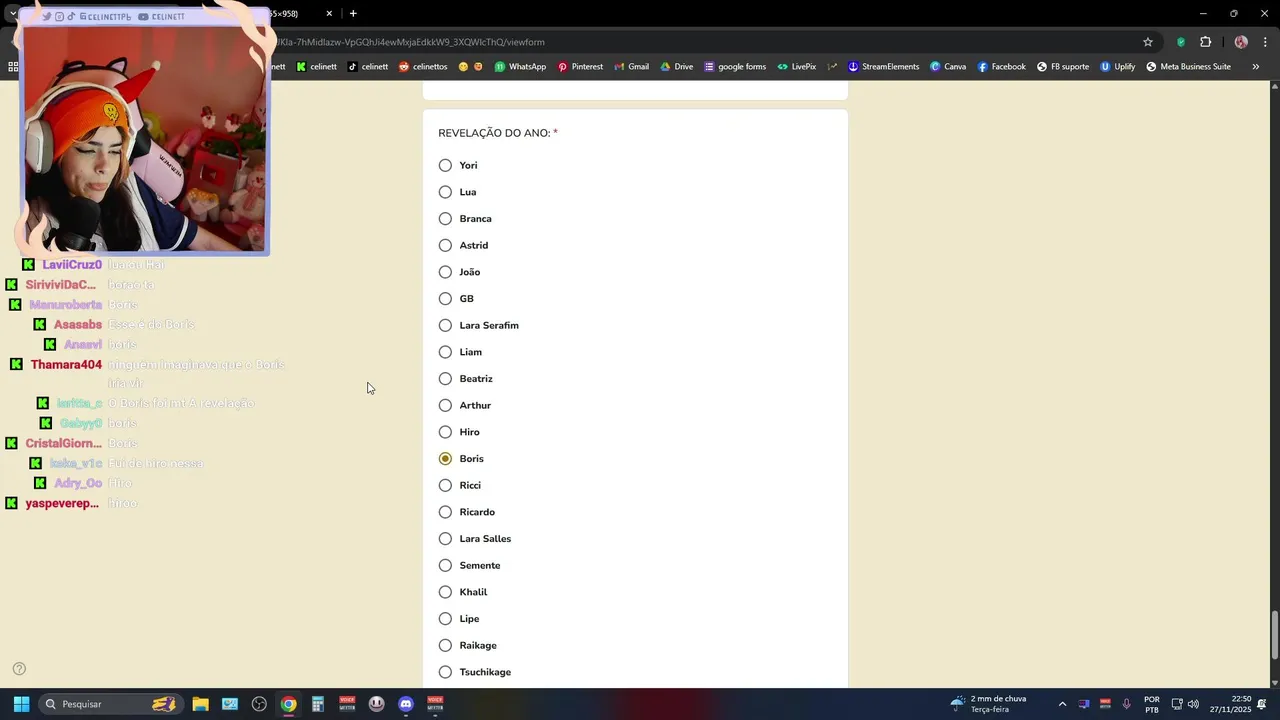Click the selected Boris radio button
The height and width of the screenshot is (720, 1280).
(x=445, y=459)
